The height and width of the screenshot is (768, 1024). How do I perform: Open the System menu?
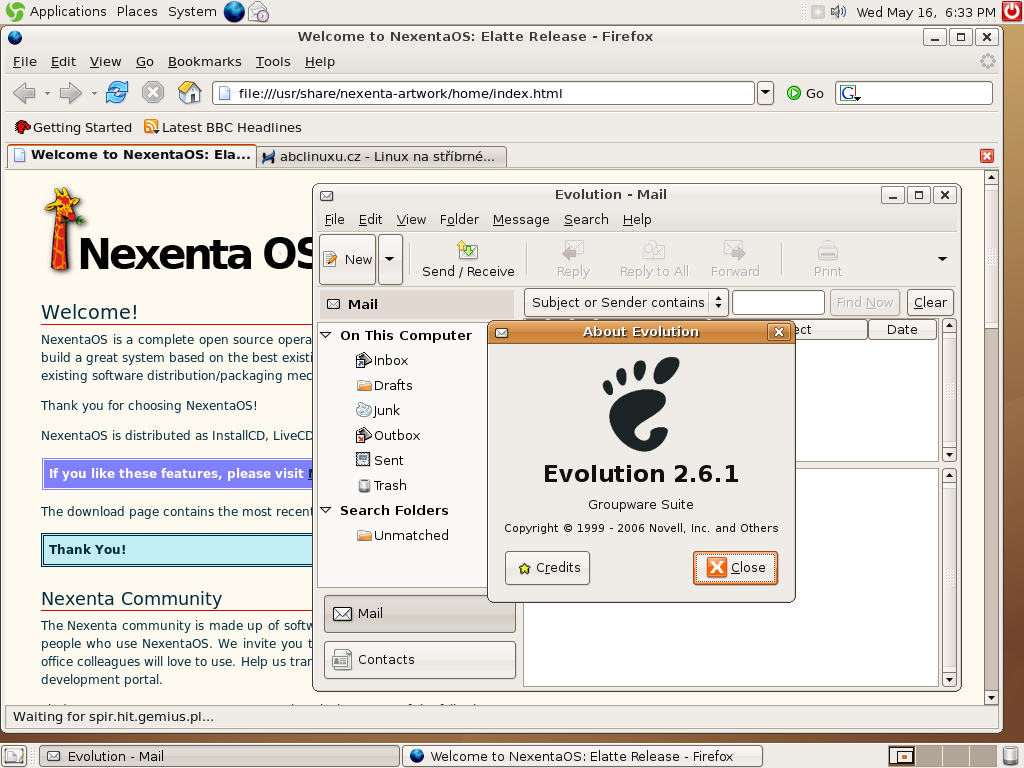point(192,12)
